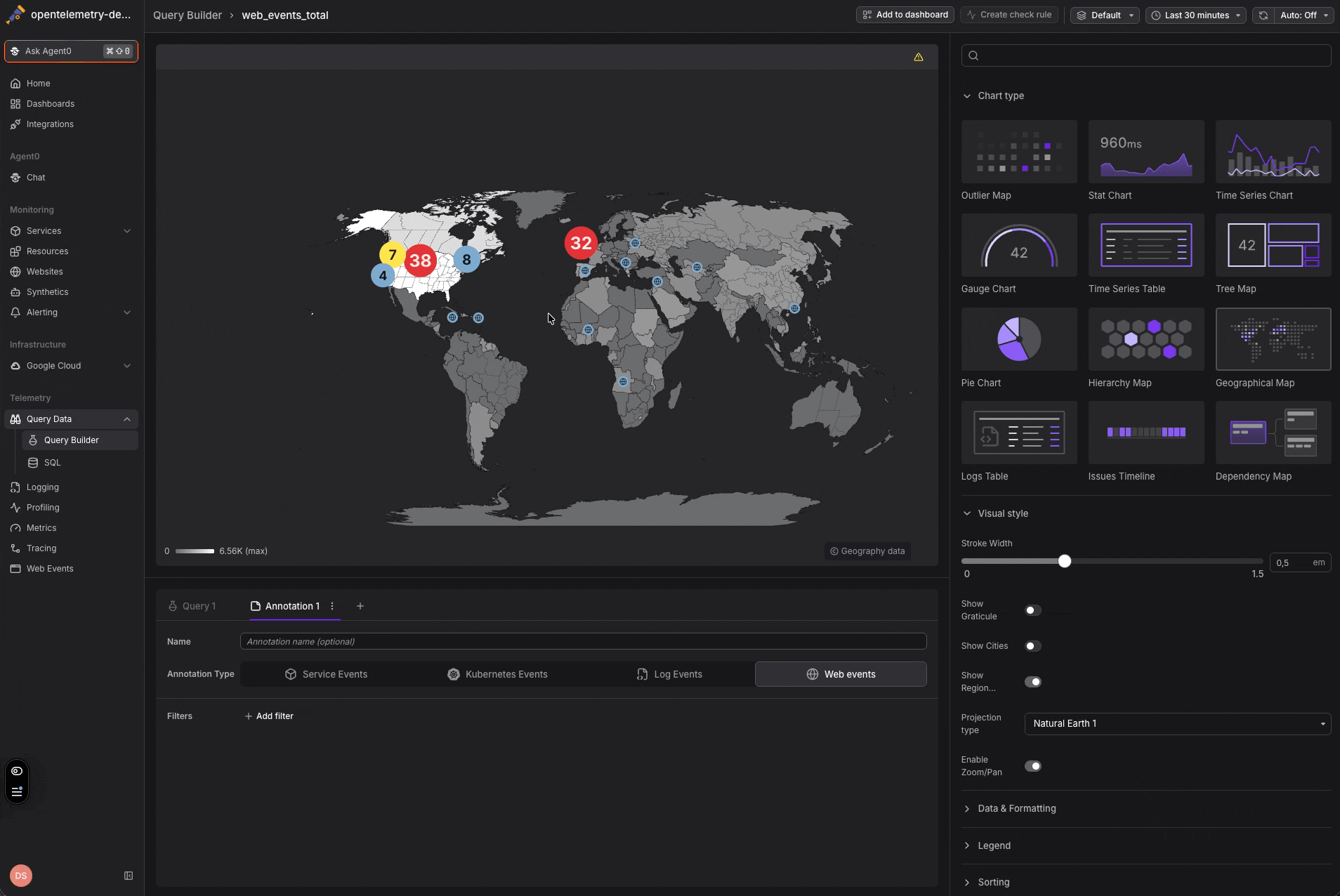The image size is (1340, 896).
Task: Click the yellow warning triangle icon
Action: tap(918, 58)
